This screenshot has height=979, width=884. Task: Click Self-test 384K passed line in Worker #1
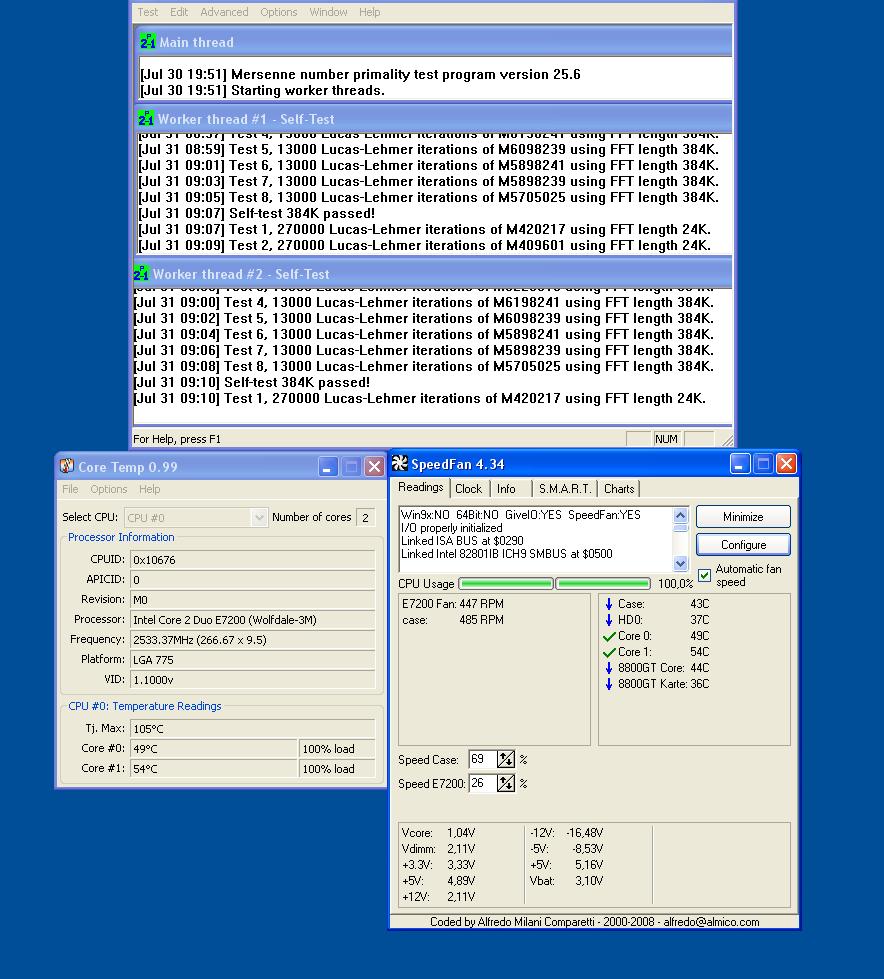click(256, 214)
